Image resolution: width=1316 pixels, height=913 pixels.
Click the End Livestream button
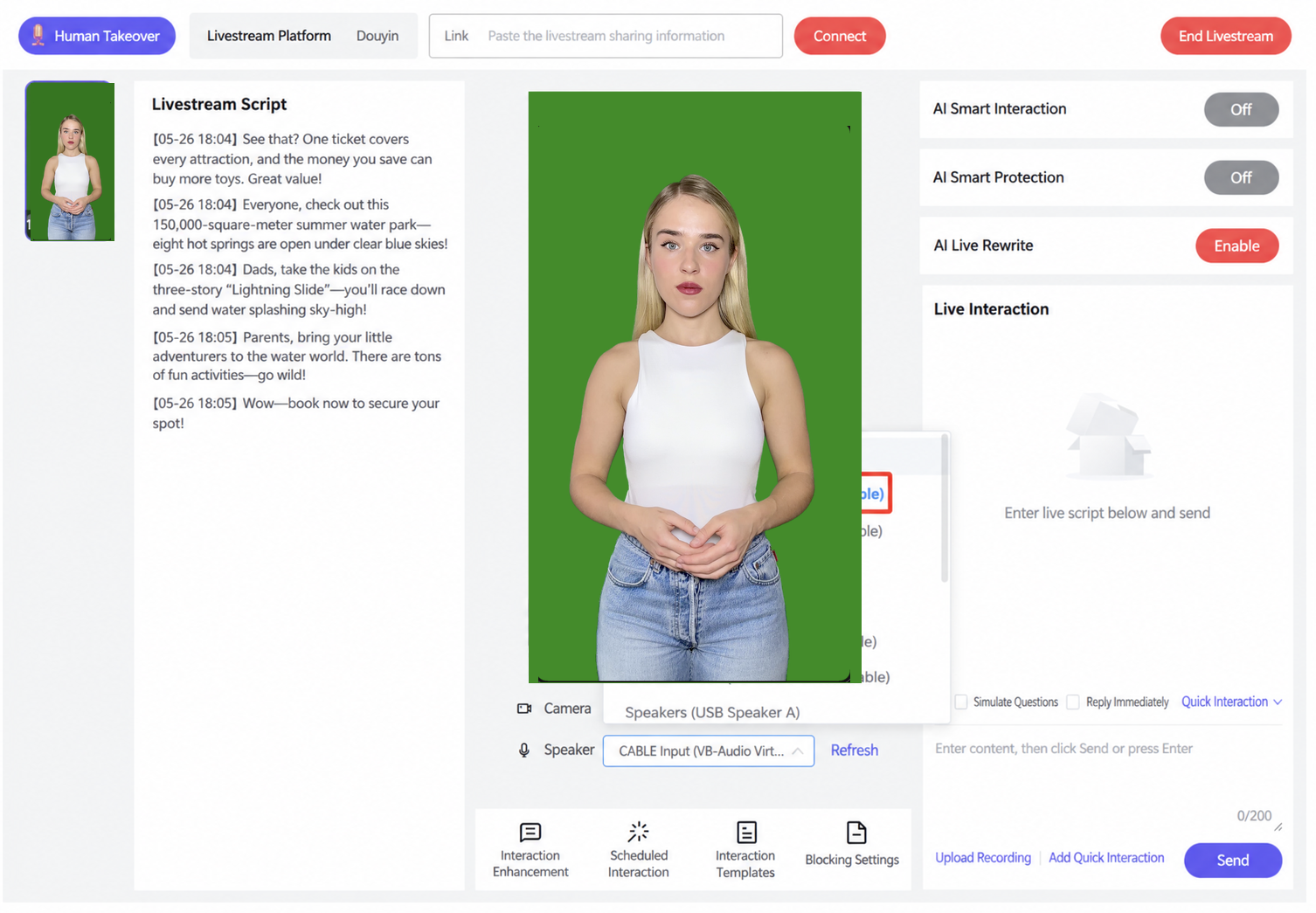point(1225,36)
